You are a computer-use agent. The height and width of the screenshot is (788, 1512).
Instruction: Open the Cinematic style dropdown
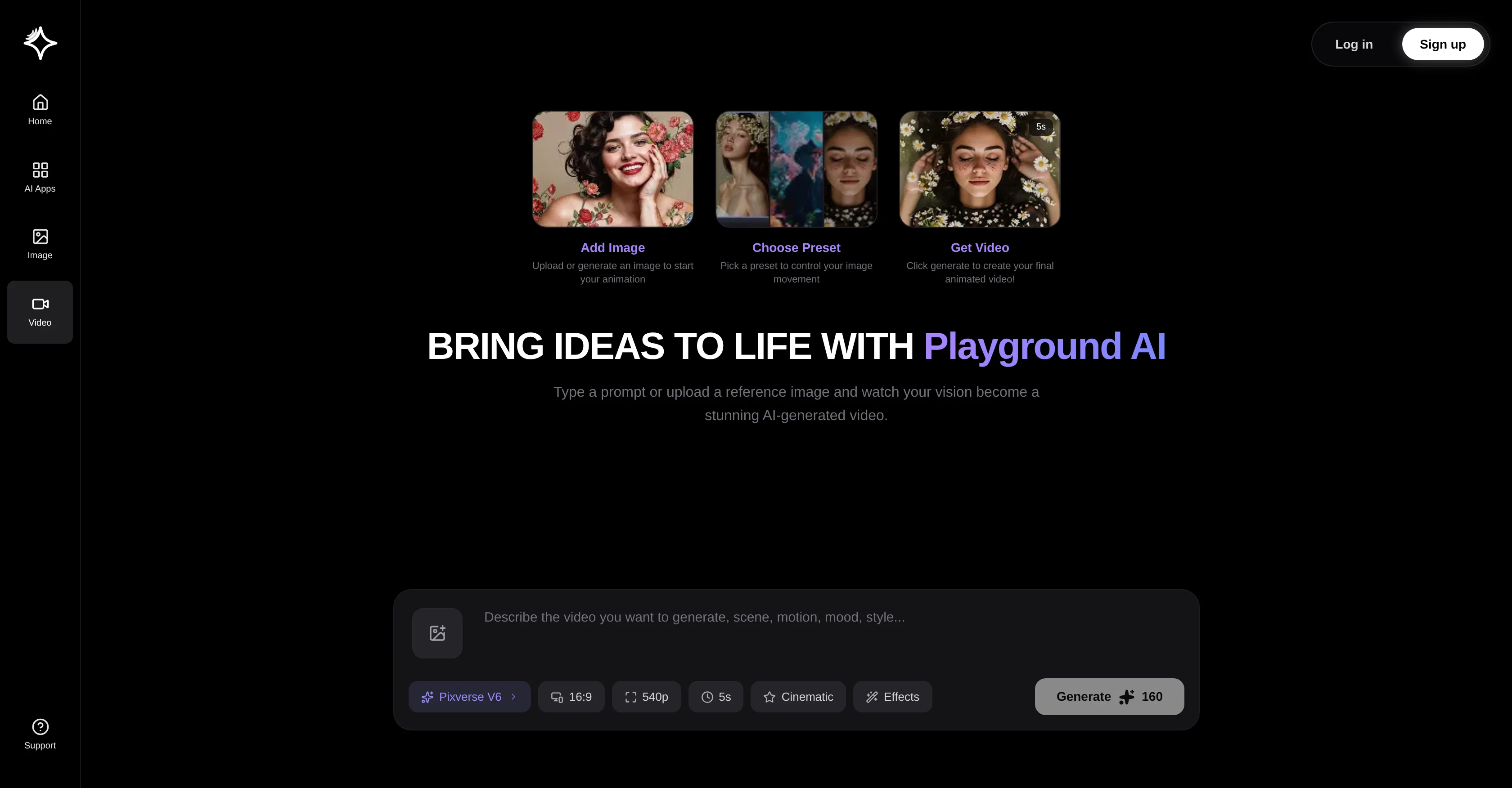click(x=798, y=696)
